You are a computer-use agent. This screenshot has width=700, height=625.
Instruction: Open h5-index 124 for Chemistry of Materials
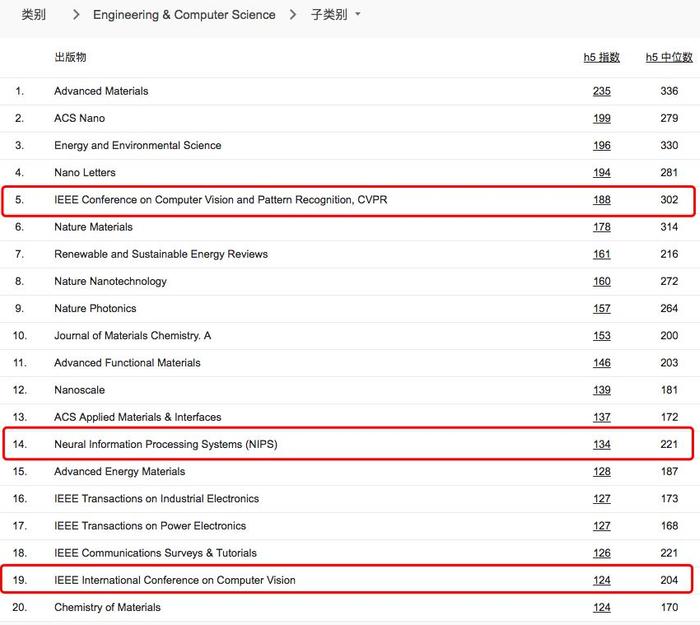pos(601,607)
